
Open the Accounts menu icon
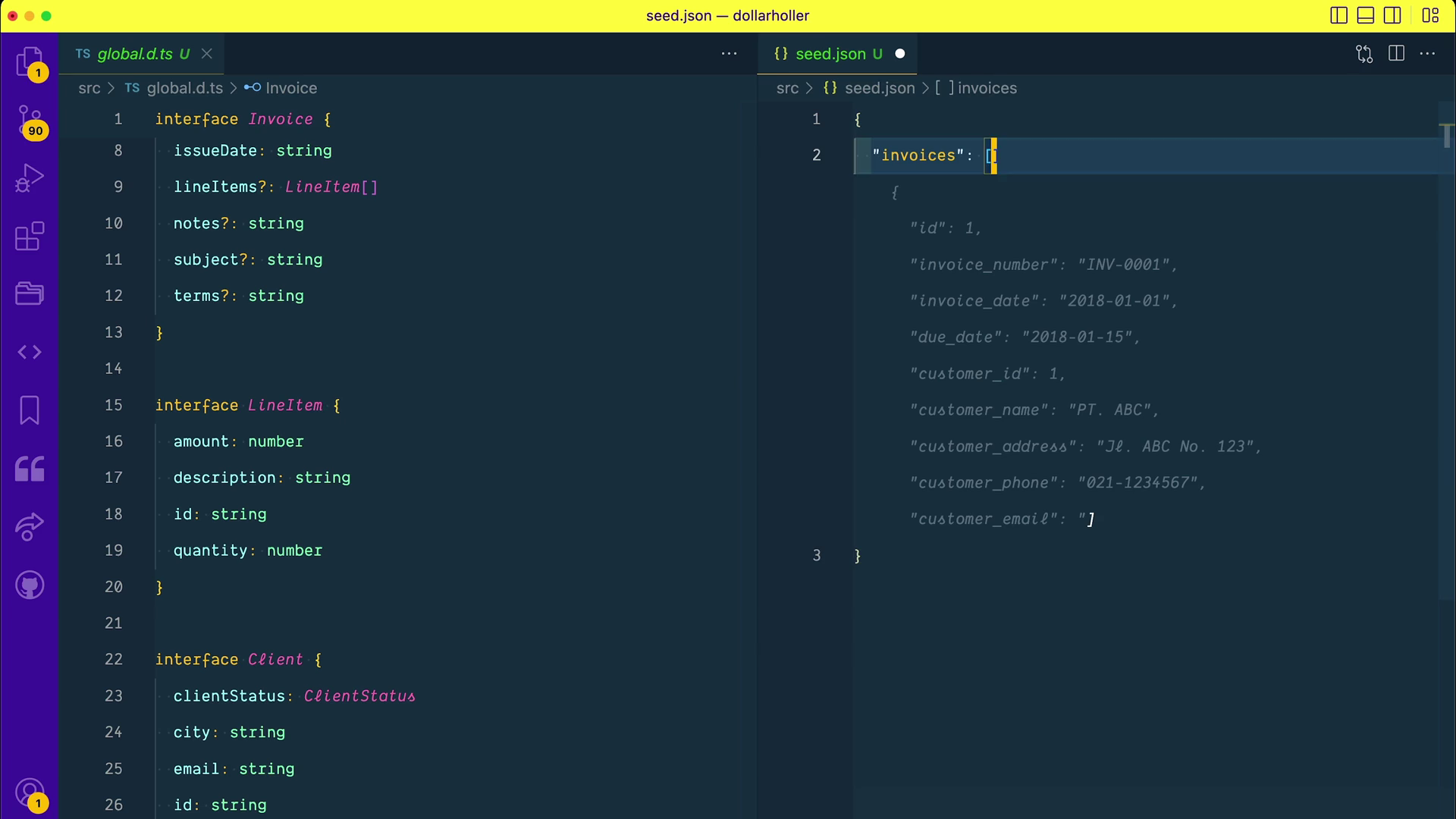[x=30, y=794]
